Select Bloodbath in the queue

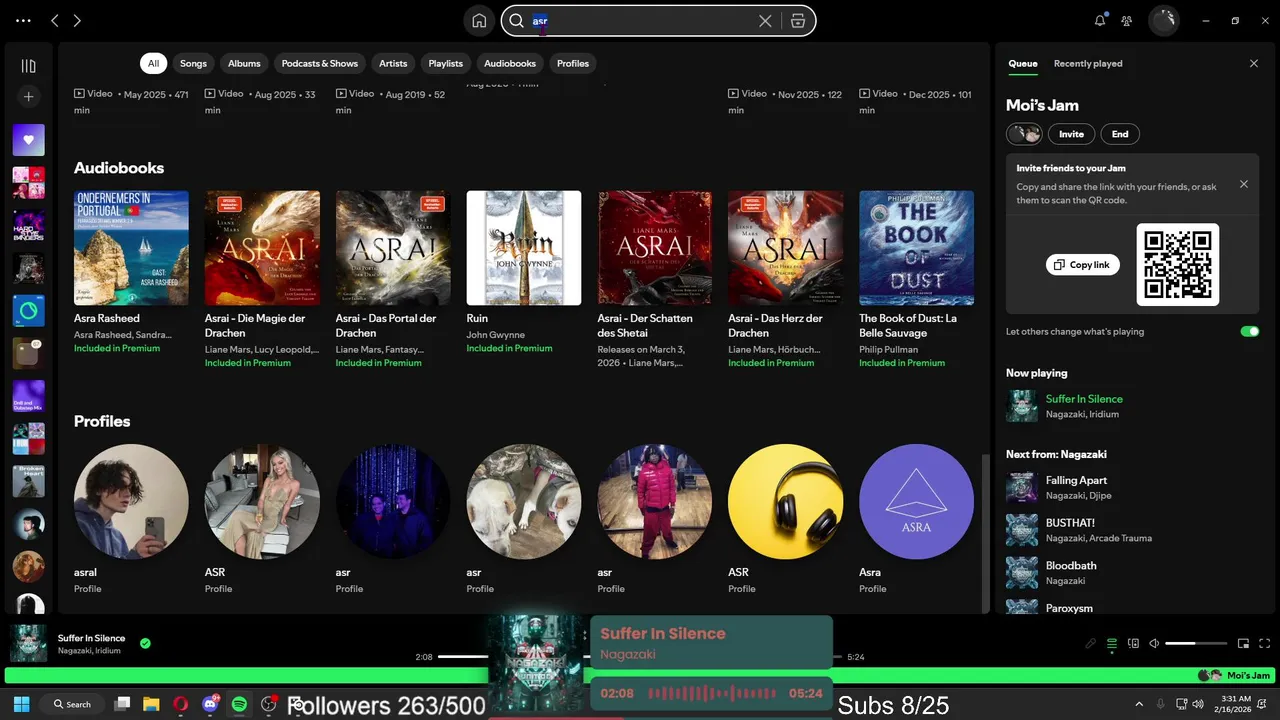(1071, 566)
